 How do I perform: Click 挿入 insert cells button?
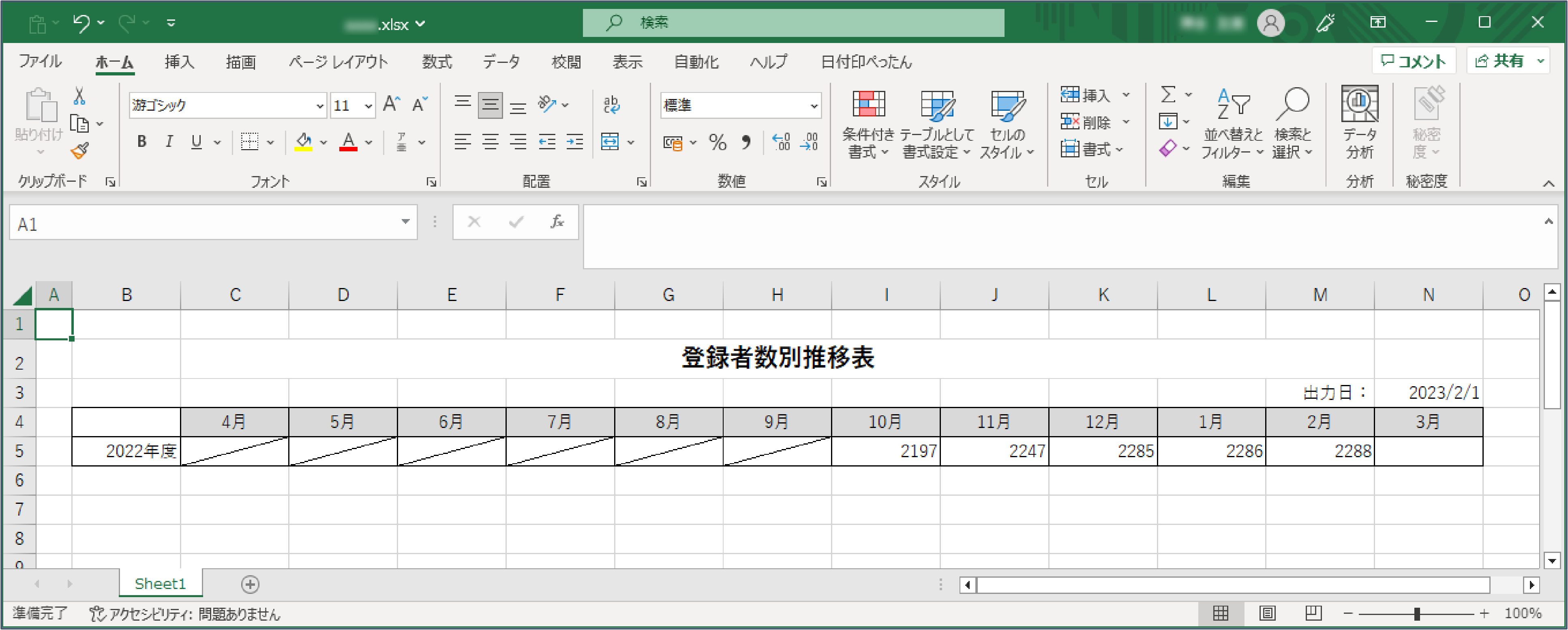[x=1086, y=96]
